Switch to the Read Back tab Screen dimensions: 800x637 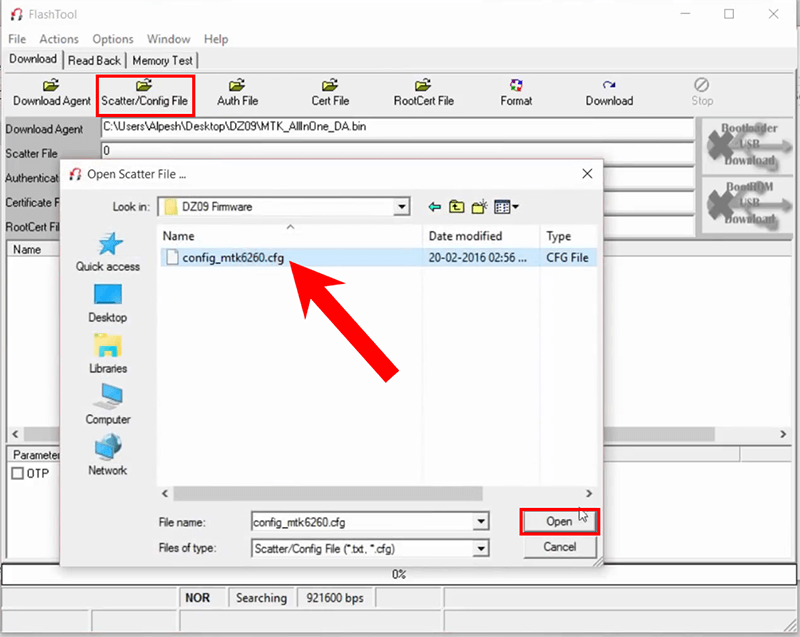pyautogui.click(x=94, y=61)
